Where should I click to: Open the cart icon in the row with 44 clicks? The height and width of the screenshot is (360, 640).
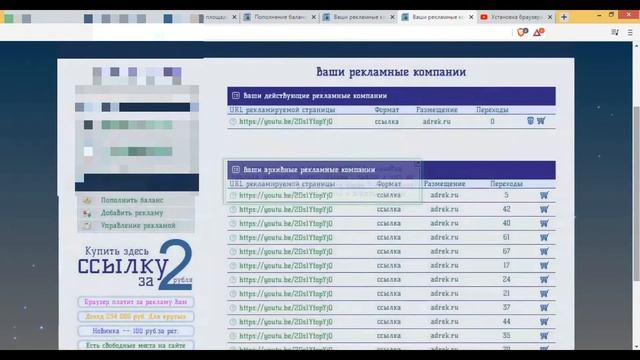click(x=544, y=322)
